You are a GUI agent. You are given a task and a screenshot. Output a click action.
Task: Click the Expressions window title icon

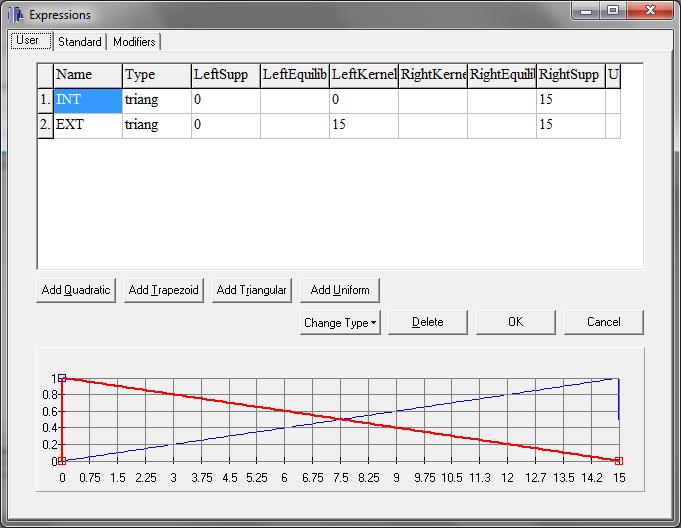point(16,14)
